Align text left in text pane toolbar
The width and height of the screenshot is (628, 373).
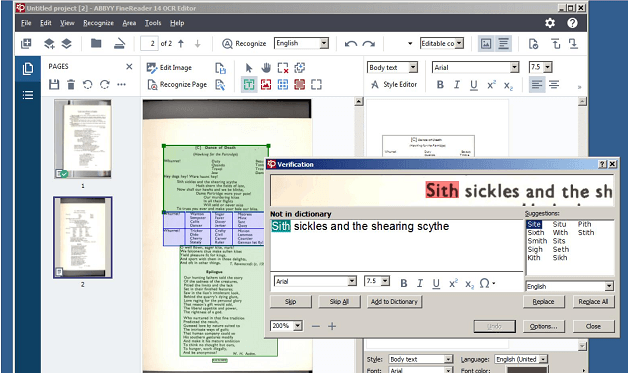pos(537,85)
